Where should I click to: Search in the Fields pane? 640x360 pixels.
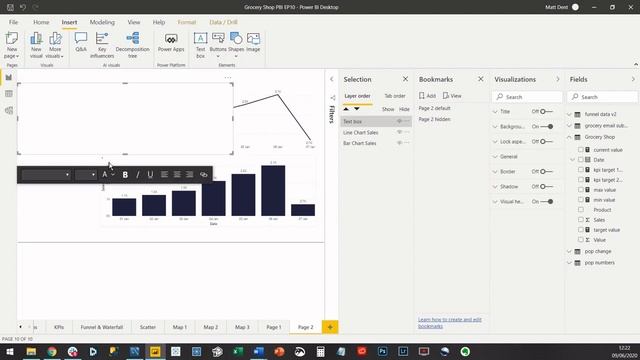602,97
